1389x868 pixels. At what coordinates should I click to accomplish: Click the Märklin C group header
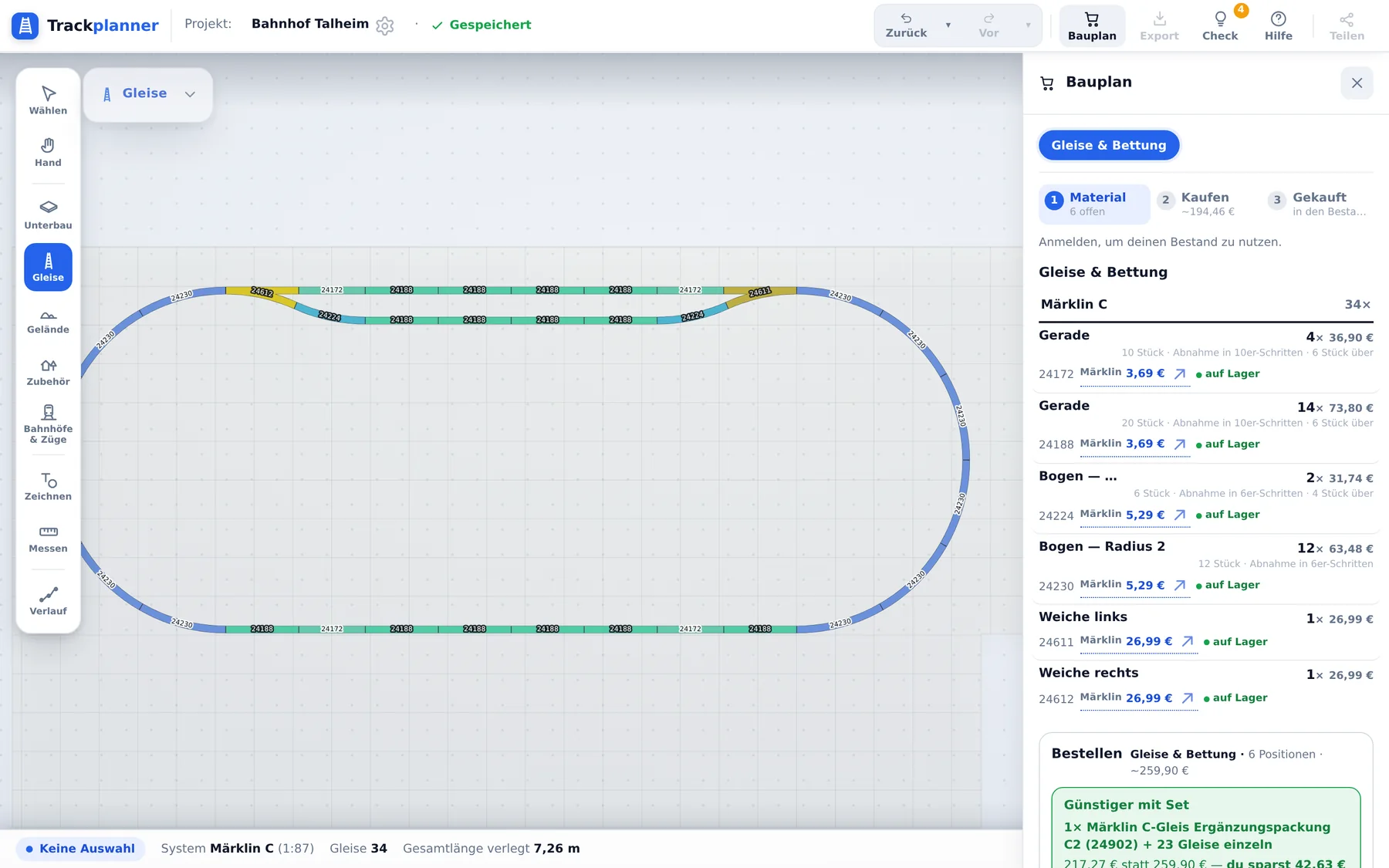[x=1205, y=305]
